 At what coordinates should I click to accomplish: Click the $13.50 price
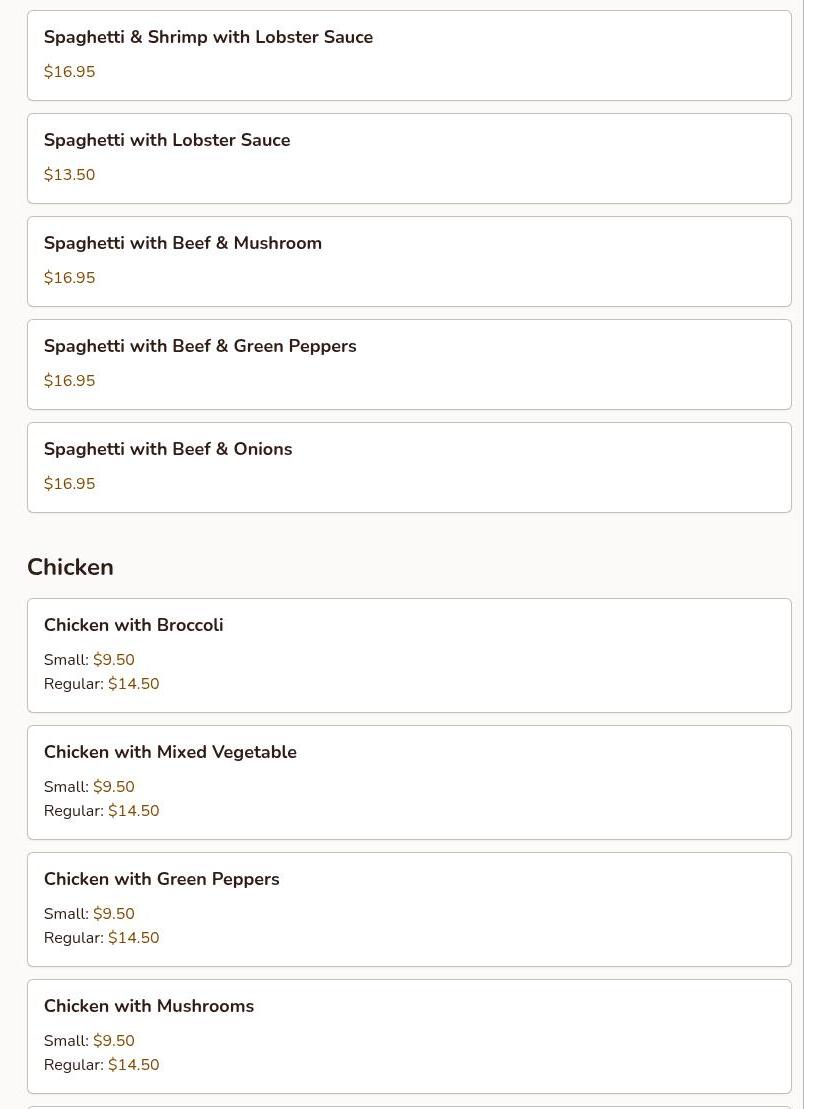[70, 175]
